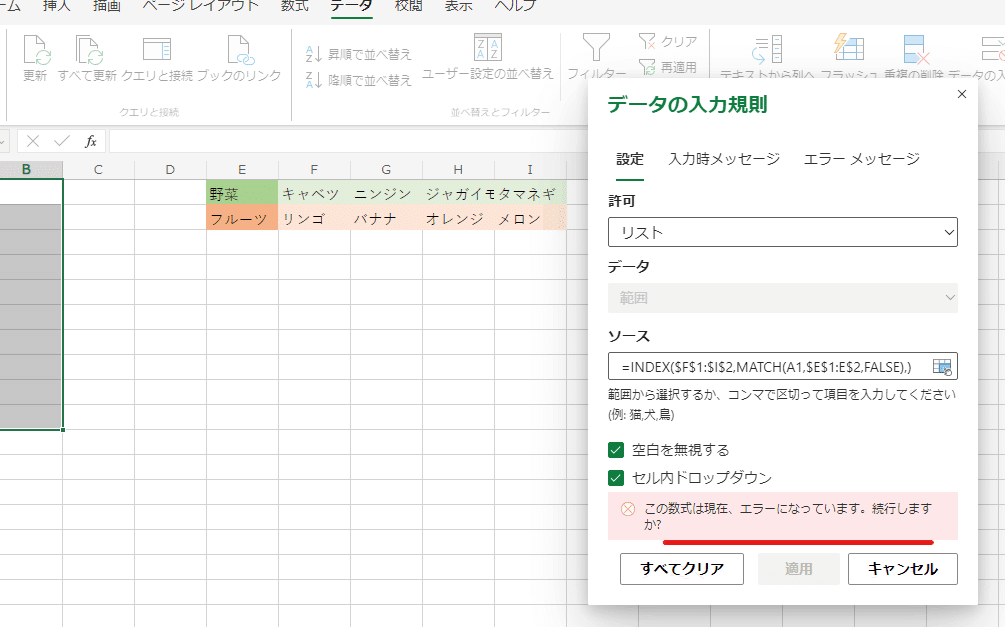The image size is (1005, 627).
Task: Open the データ ribbon tab
Action: [x=351, y=6]
